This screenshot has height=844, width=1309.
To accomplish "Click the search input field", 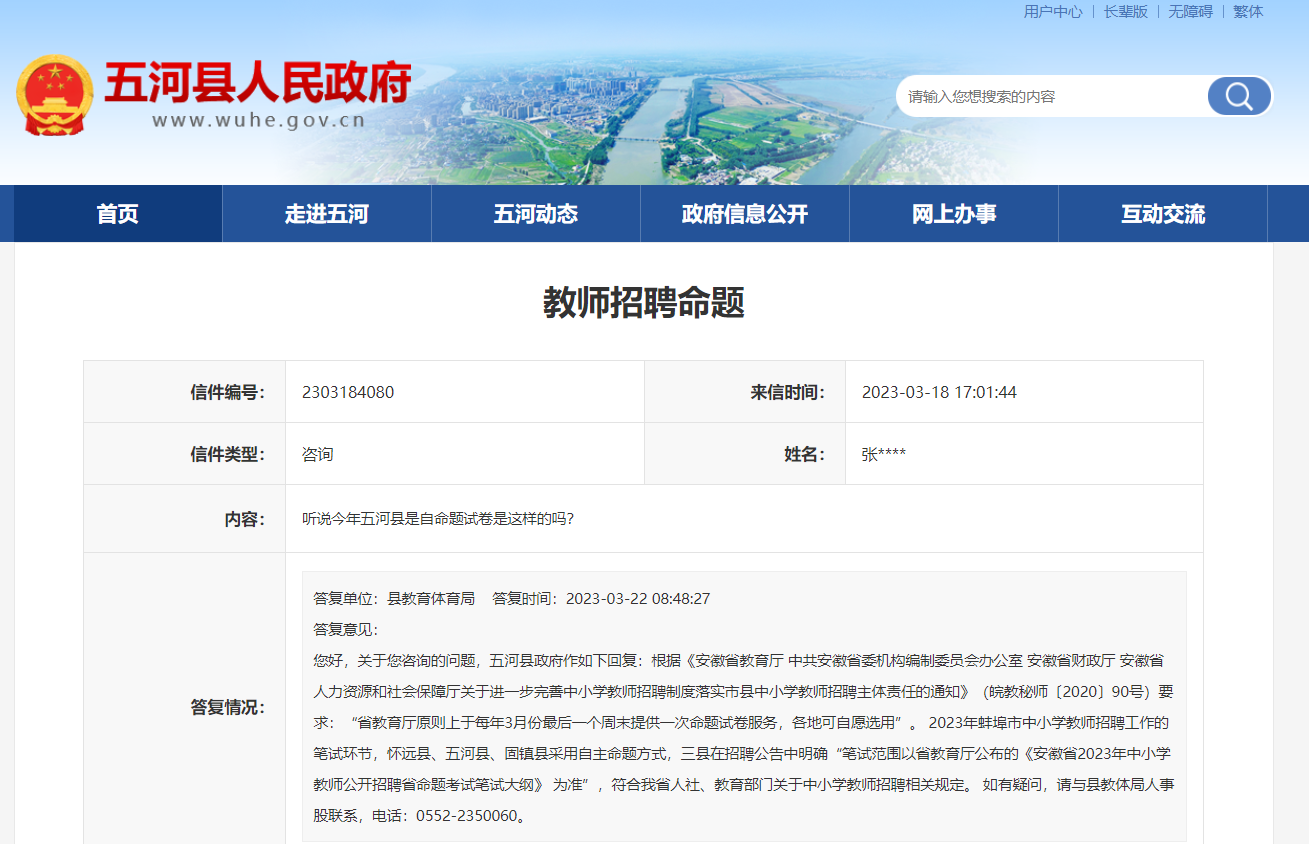I will click(1050, 97).
